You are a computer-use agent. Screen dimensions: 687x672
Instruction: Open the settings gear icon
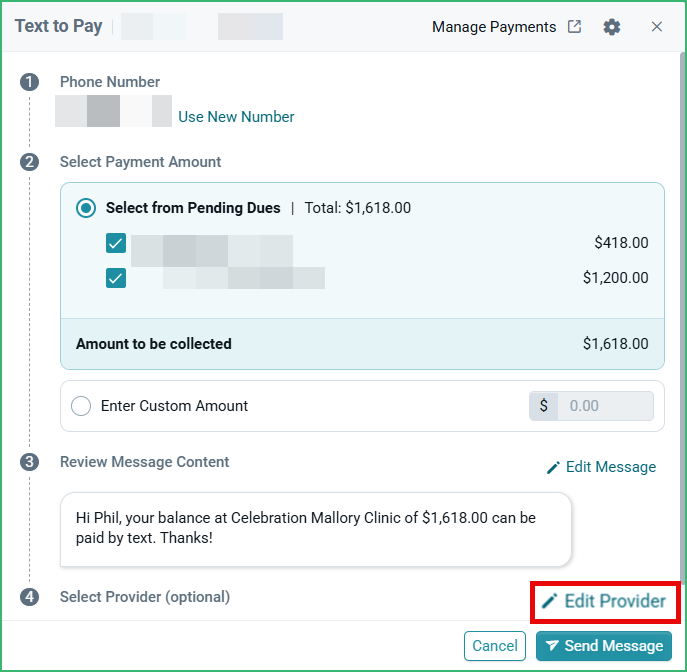[612, 27]
